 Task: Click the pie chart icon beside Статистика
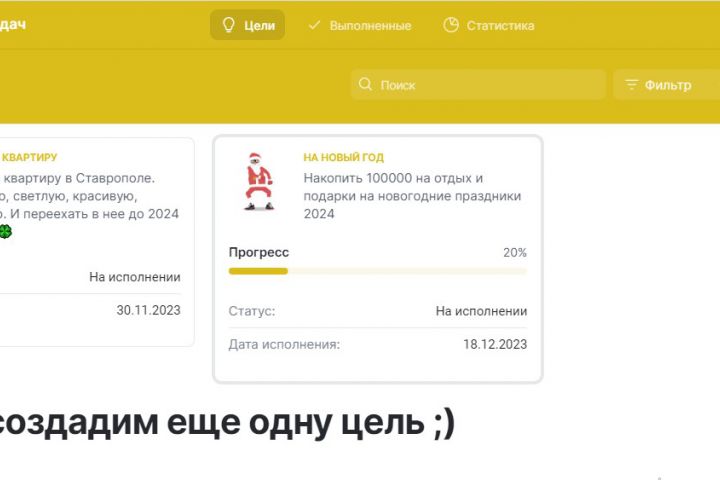click(x=451, y=25)
